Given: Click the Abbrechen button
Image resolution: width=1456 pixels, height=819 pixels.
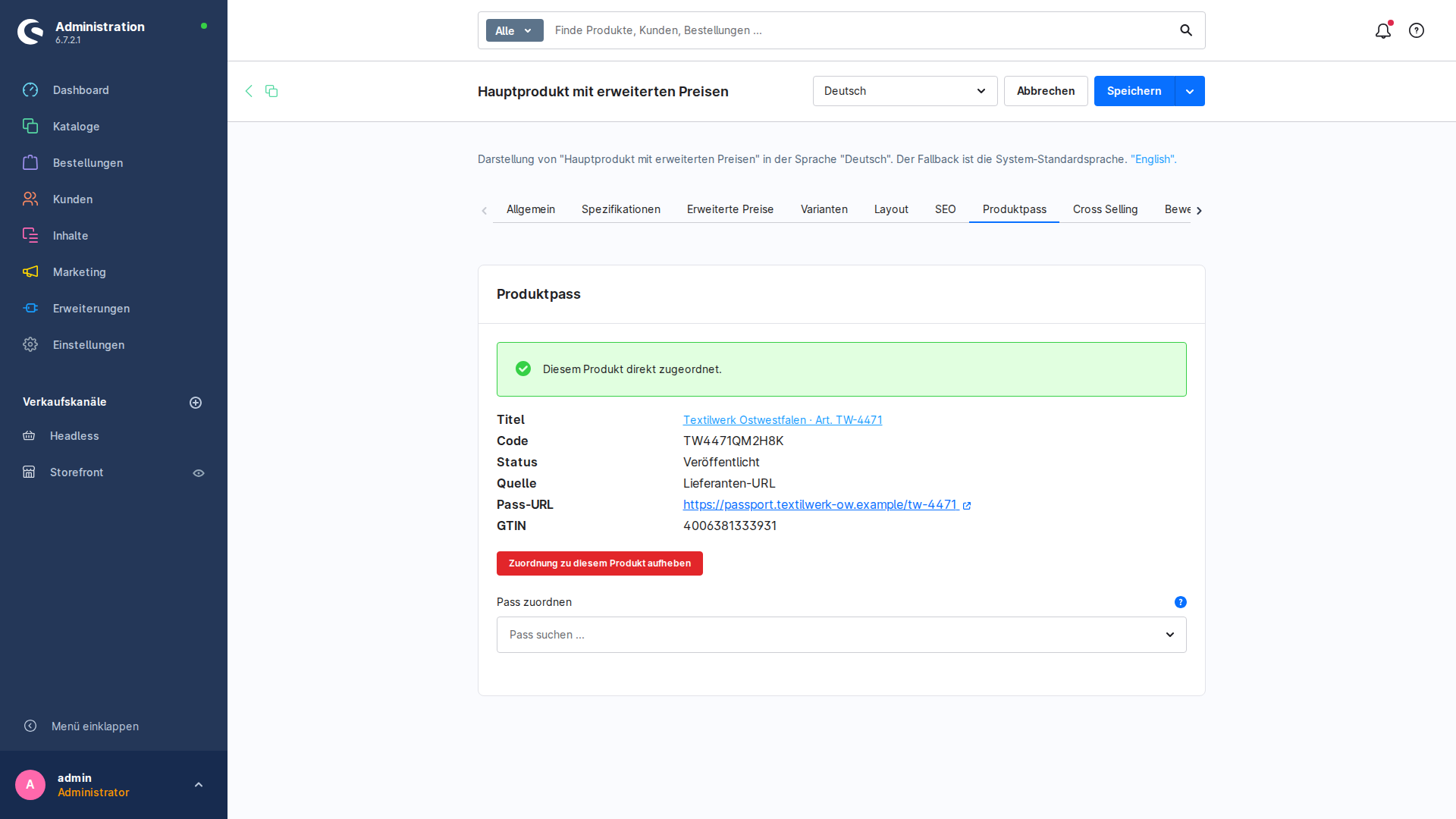Looking at the screenshot, I should click(x=1046, y=91).
